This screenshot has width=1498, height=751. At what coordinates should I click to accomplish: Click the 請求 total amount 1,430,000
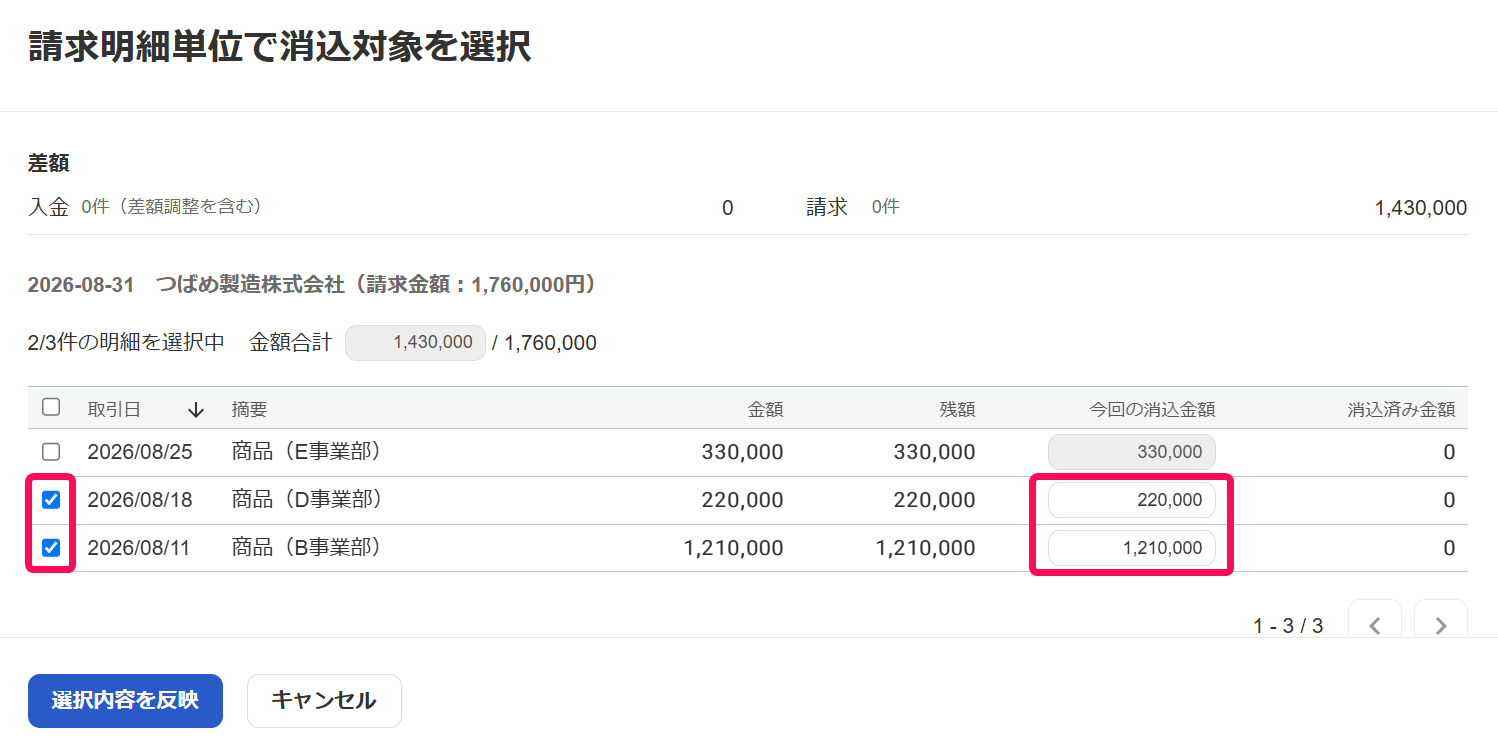coord(1421,208)
